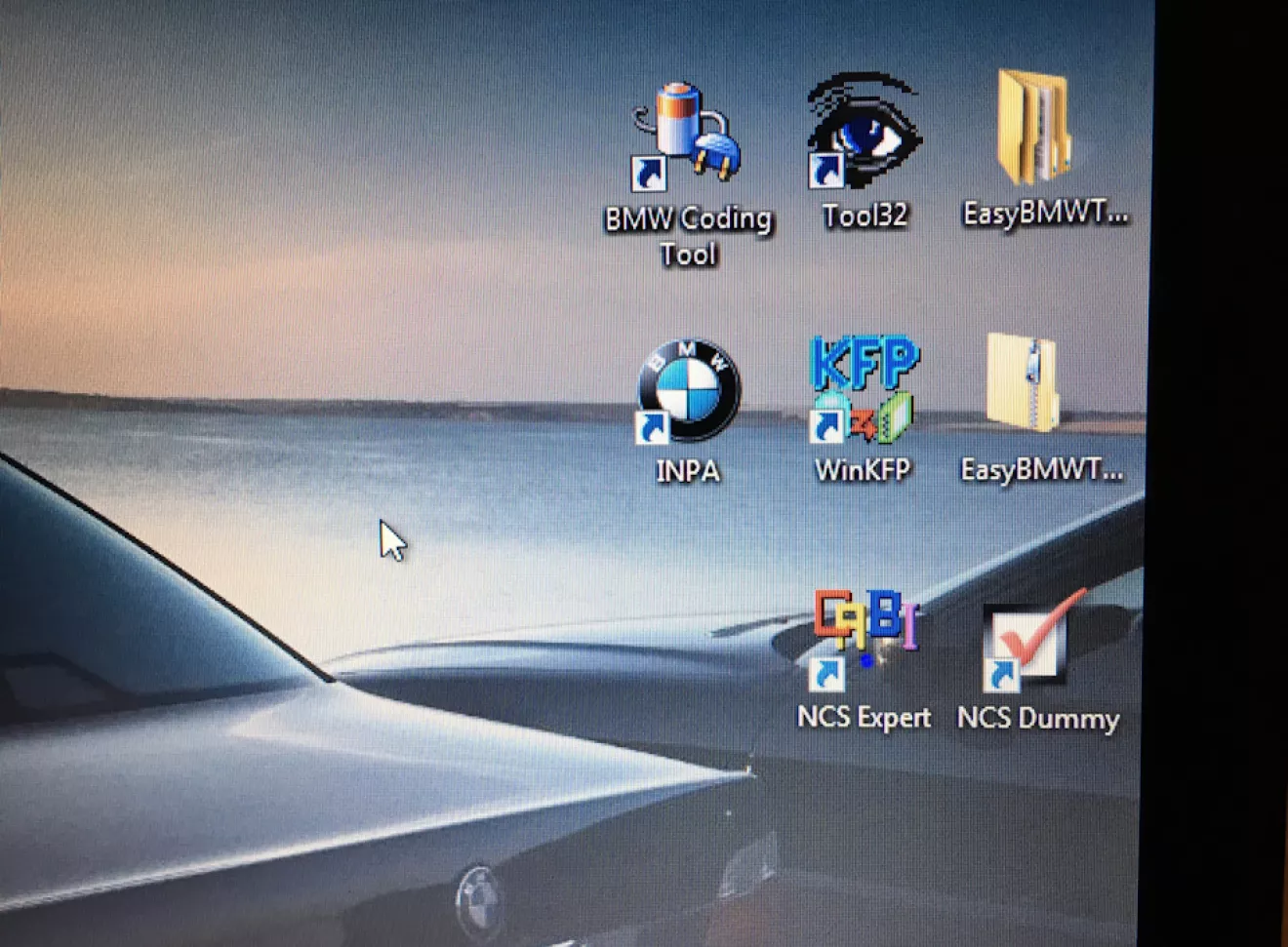Click the 'EasyBMWT...' label beside Tool32
Image resolution: width=1288 pixels, height=947 pixels.
pos(1045,213)
